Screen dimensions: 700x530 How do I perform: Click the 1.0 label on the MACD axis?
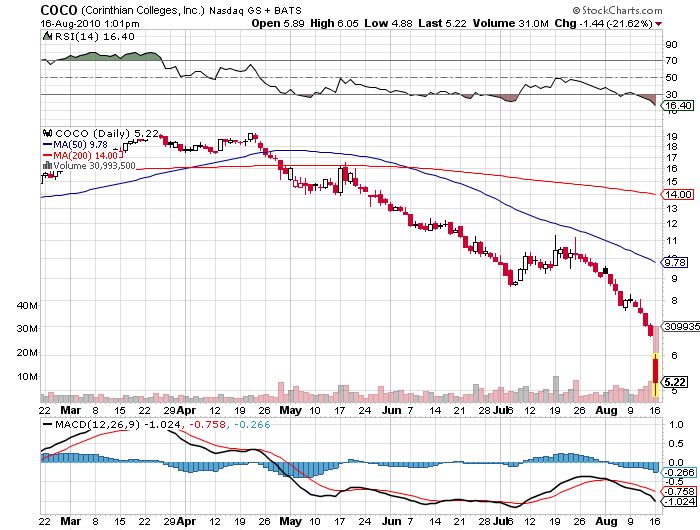676,425
